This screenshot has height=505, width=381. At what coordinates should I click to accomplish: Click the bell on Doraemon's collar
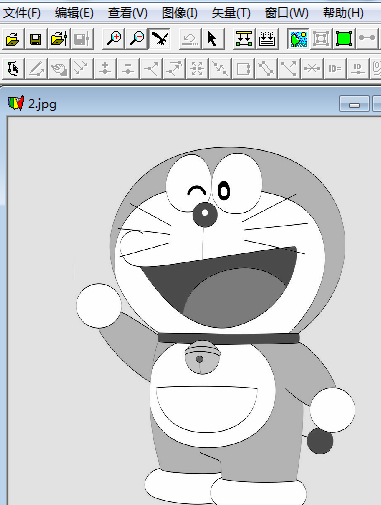[x=202, y=357]
